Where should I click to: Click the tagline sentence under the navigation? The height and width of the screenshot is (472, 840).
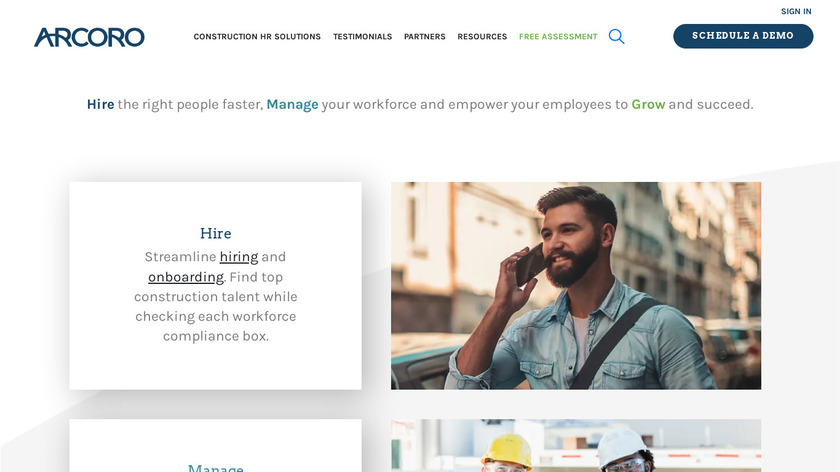click(x=420, y=104)
